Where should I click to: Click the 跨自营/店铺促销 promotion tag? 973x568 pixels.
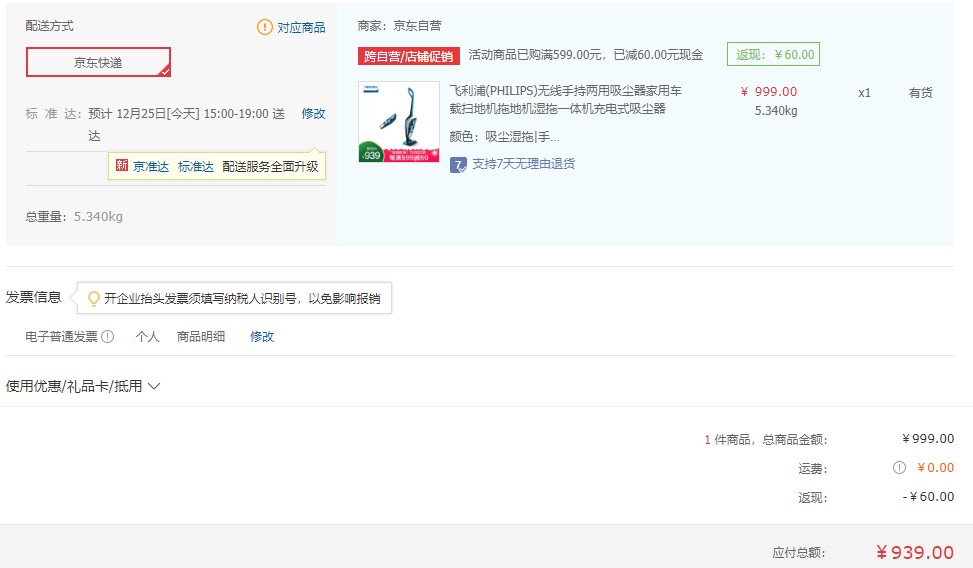coord(409,56)
